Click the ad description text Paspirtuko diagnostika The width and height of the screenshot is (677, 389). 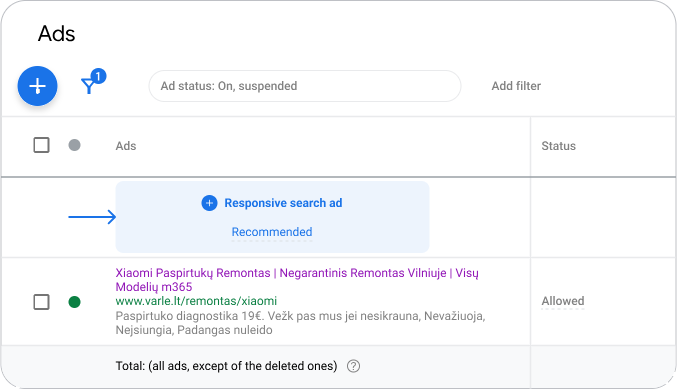pos(301,323)
